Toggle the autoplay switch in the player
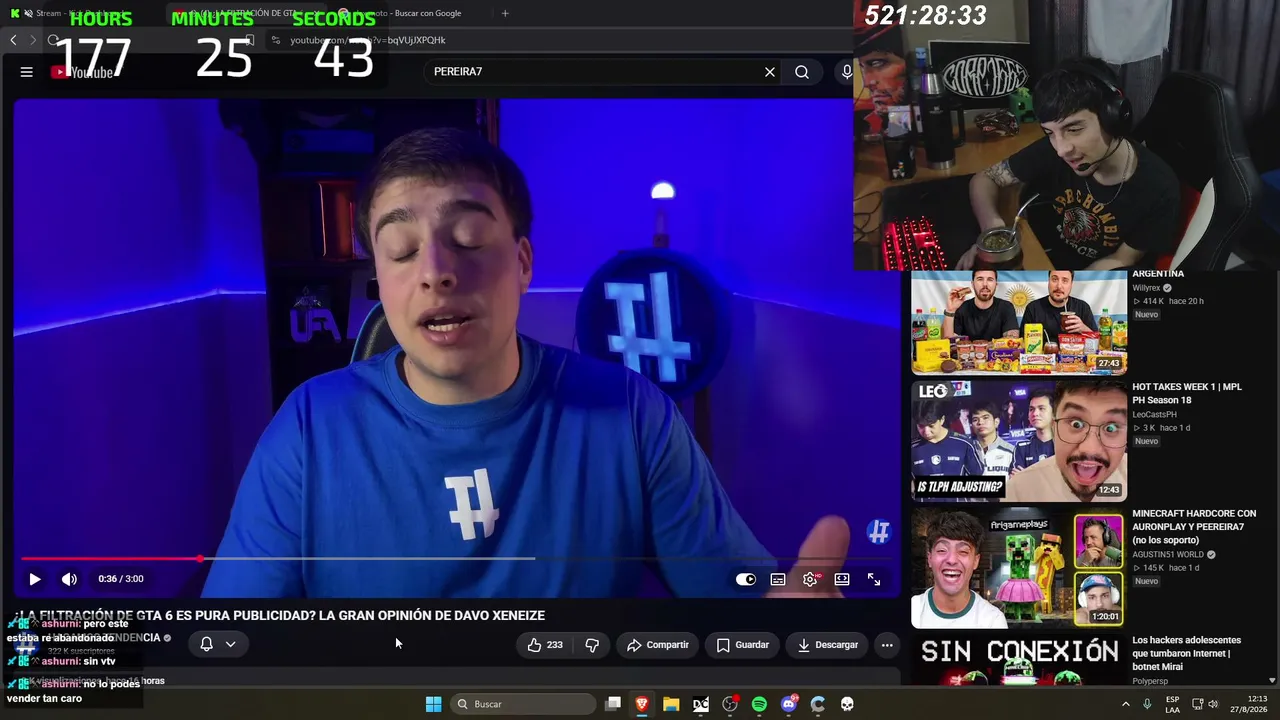This screenshot has height=720, width=1280. click(x=746, y=579)
